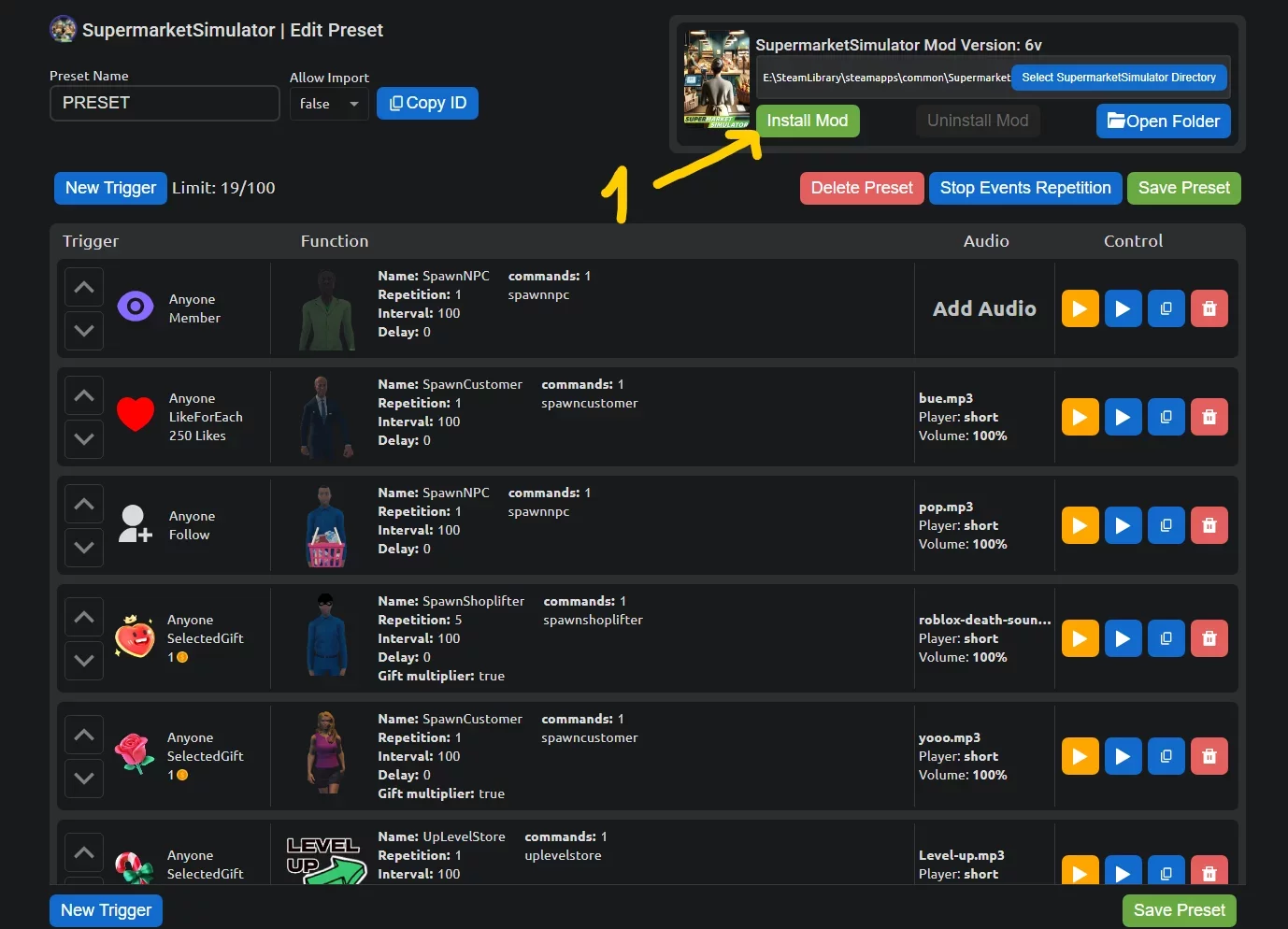Select the purple eye Member trigger icon
This screenshot has height=929, width=1288.
pyautogui.click(x=136, y=306)
